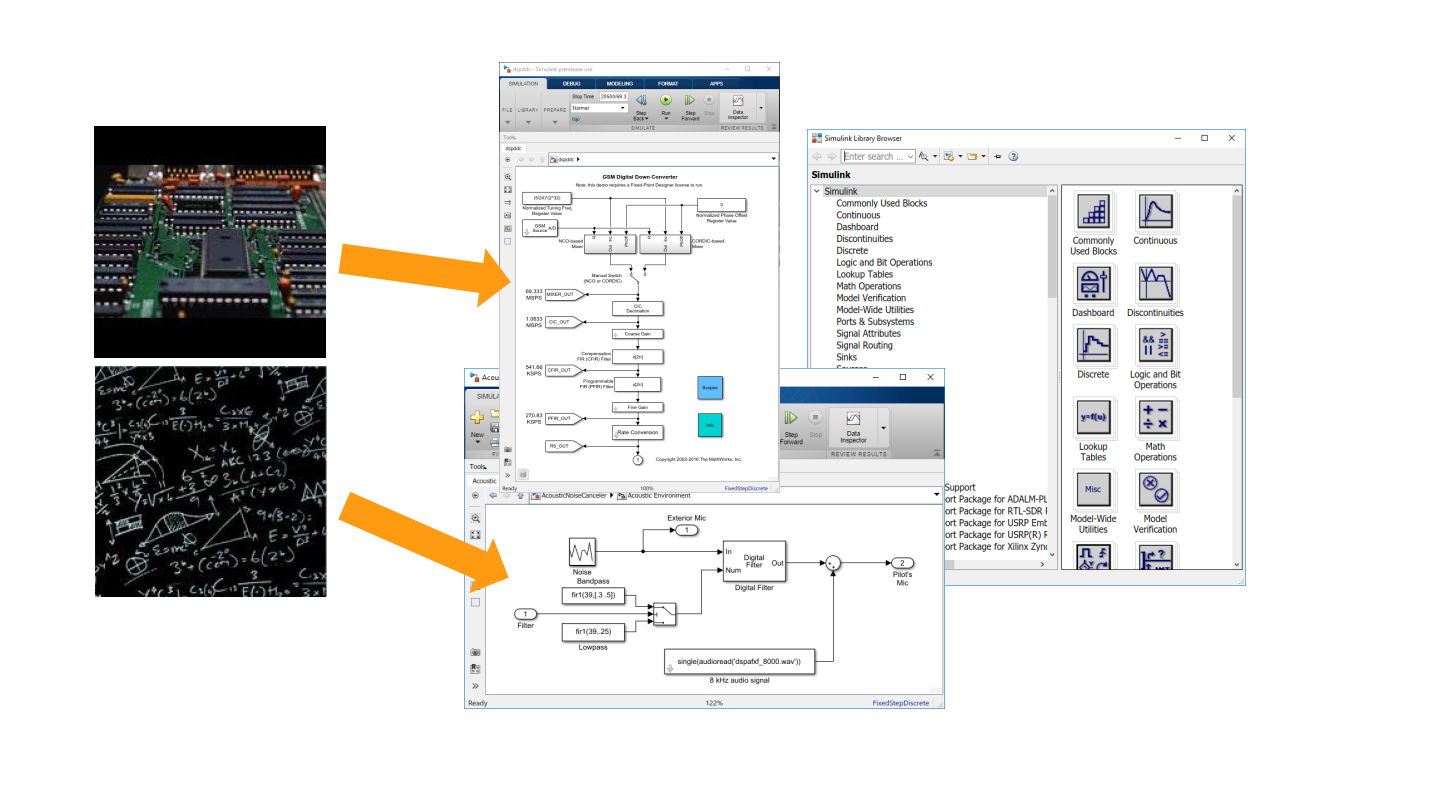Screen dimensions: 1431x785
Task: Open the Dashboard blocks library icon
Action: pos(1092,285)
